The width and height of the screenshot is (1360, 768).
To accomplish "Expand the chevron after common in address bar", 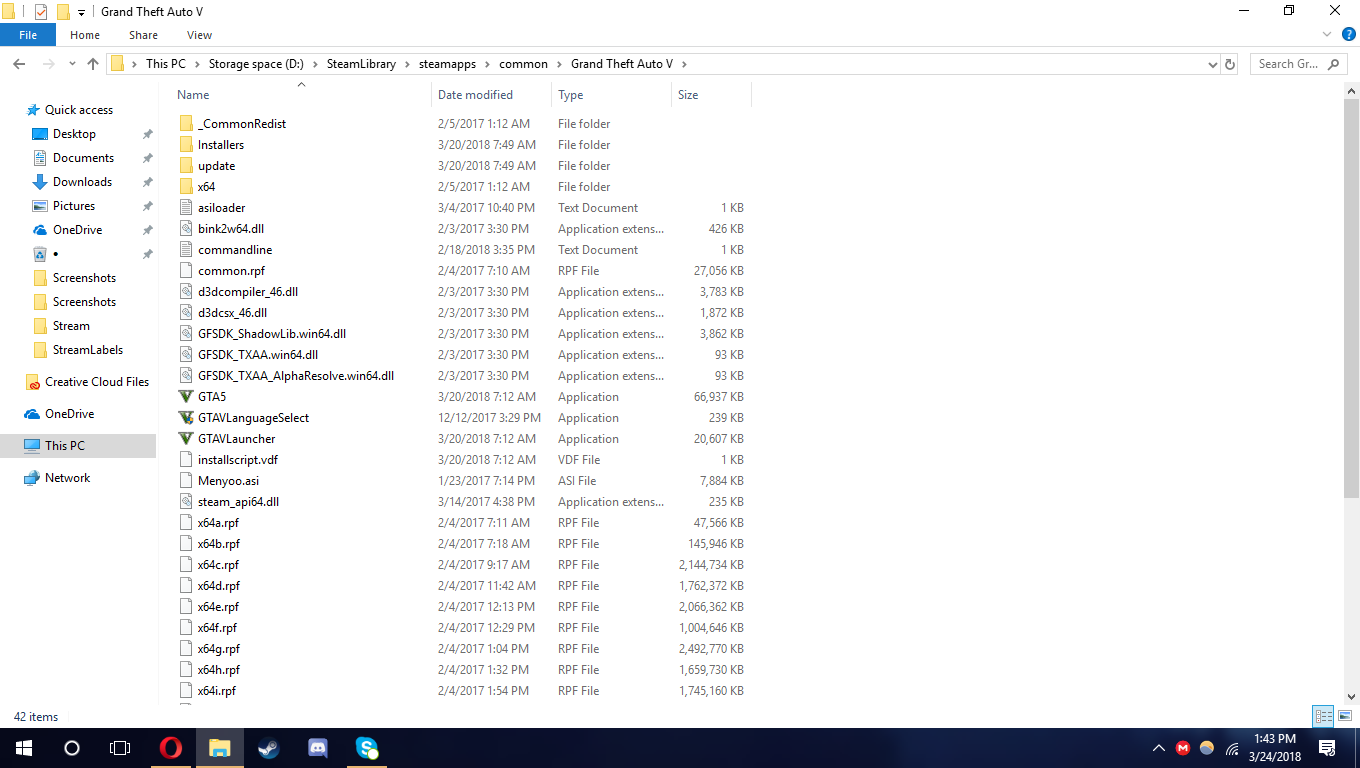I will click(x=559, y=64).
